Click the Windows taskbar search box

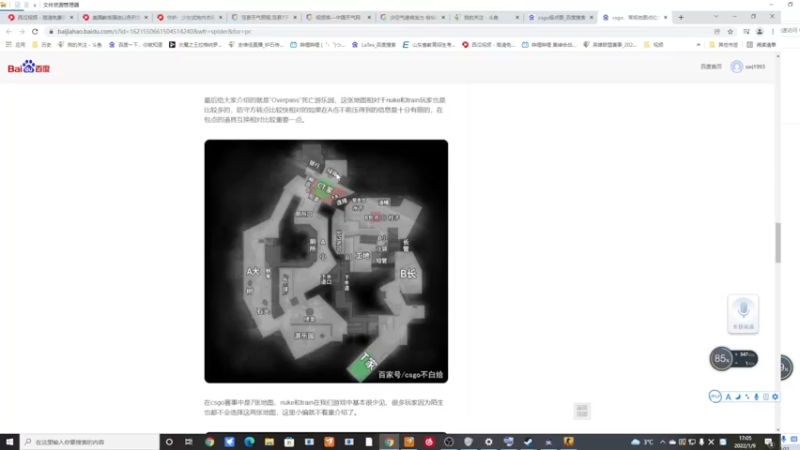89,442
